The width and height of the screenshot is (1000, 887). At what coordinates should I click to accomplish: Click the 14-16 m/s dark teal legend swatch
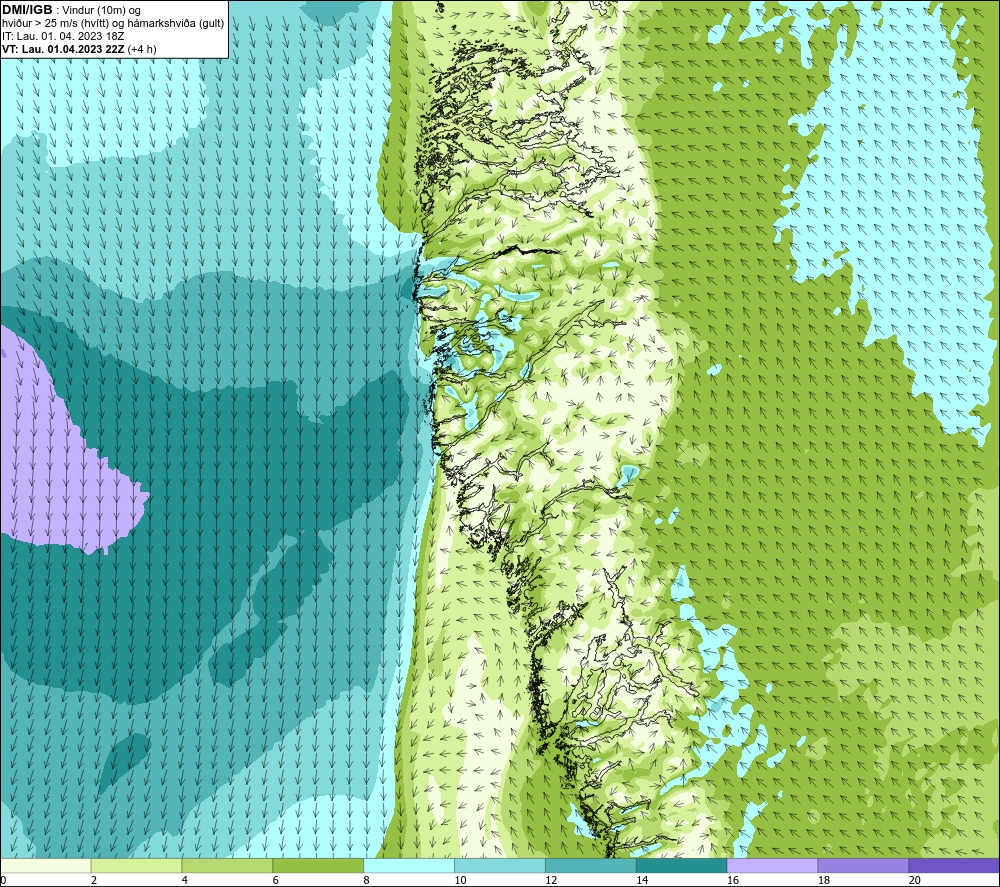[681, 865]
